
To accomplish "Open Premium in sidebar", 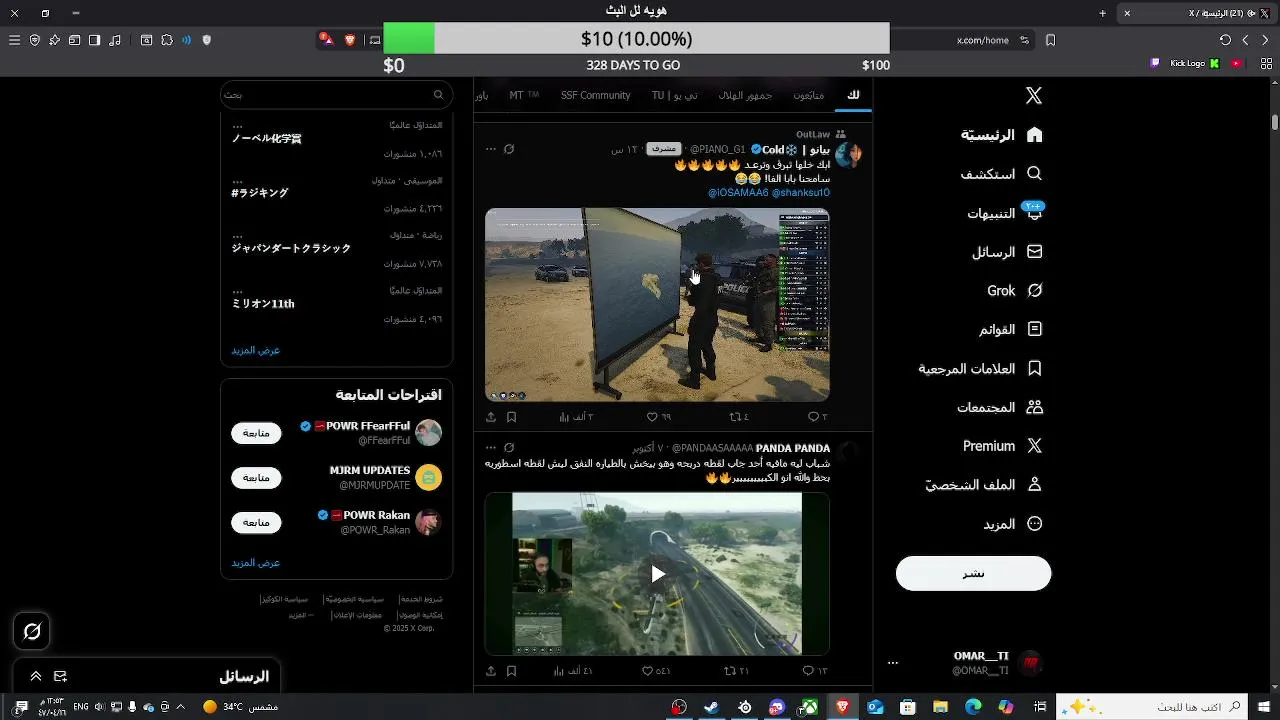I will 1003,446.
